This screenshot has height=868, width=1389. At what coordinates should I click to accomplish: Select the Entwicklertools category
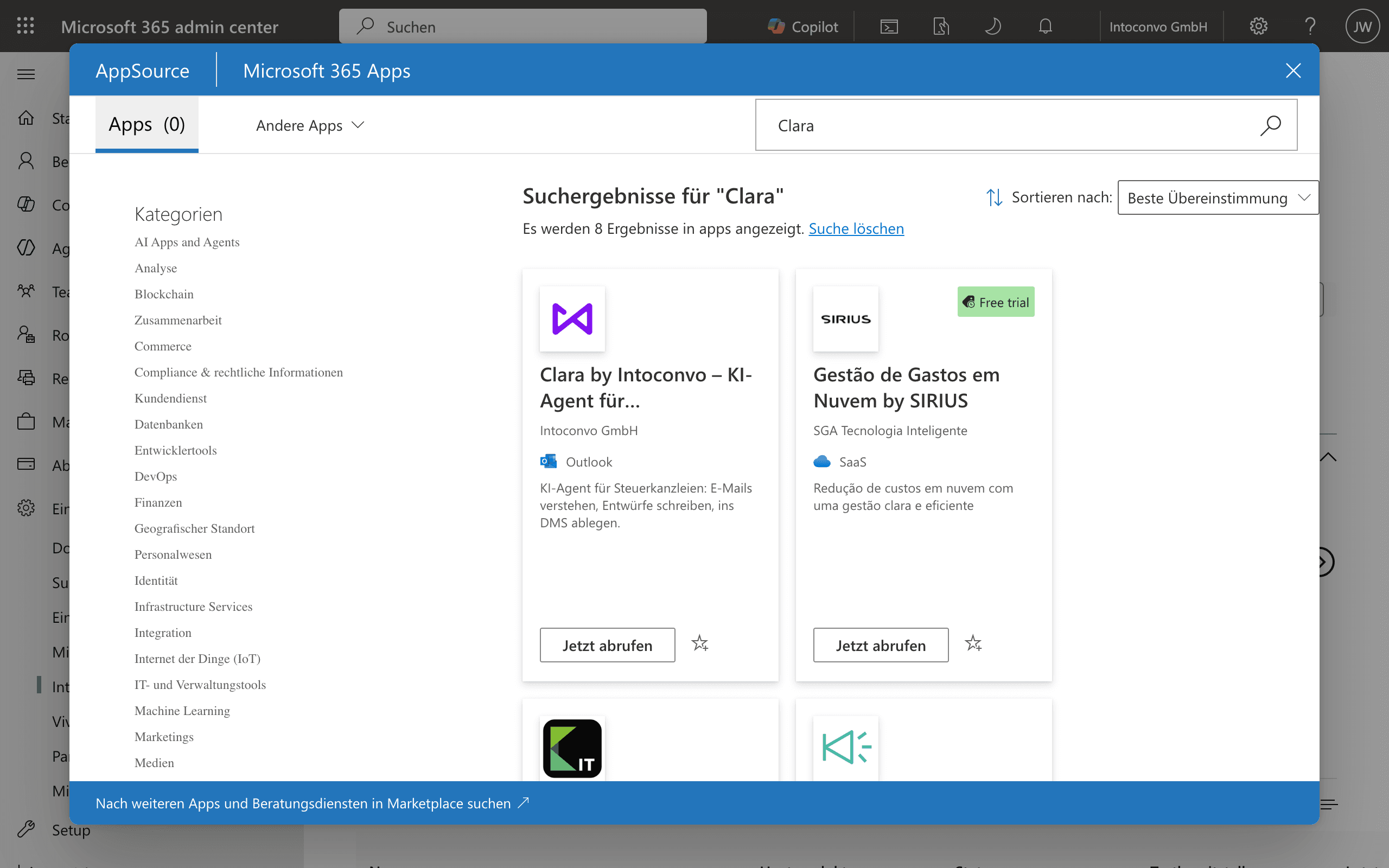[176, 450]
